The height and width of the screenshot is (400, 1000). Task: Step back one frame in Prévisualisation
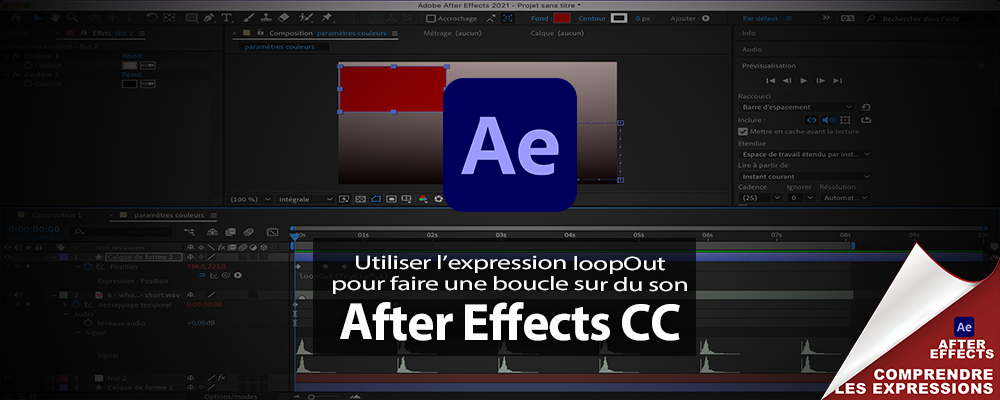pyautogui.click(x=787, y=80)
